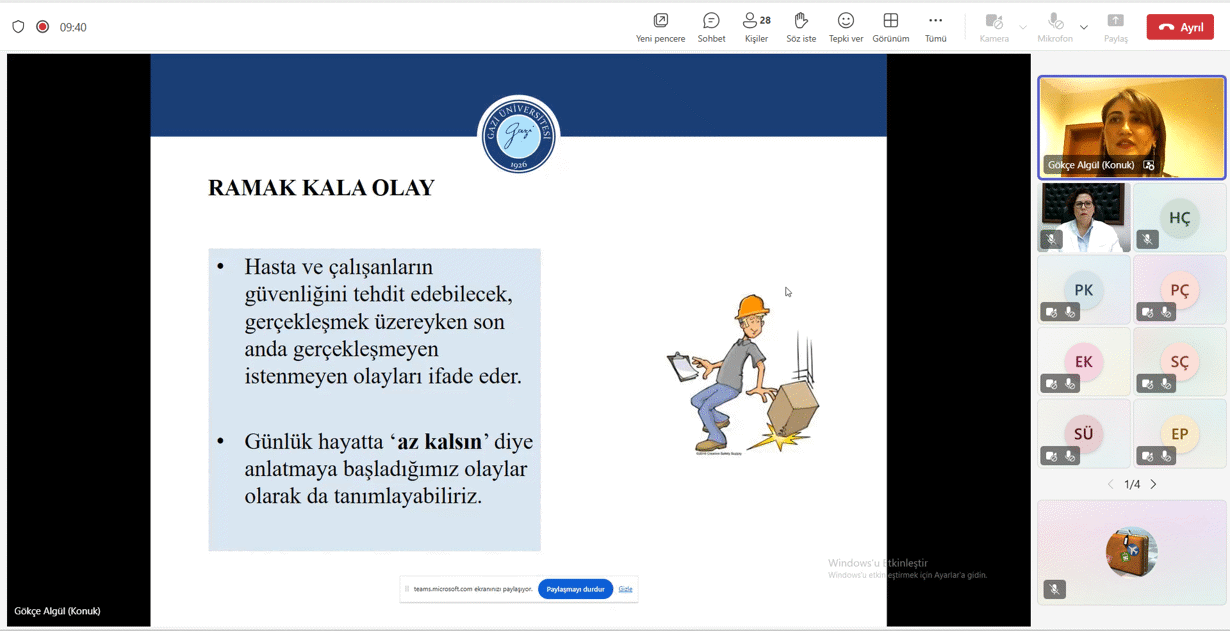This screenshot has width=1230, height=631.
Task: Select the SÜ participant tile
Action: [x=1084, y=433]
